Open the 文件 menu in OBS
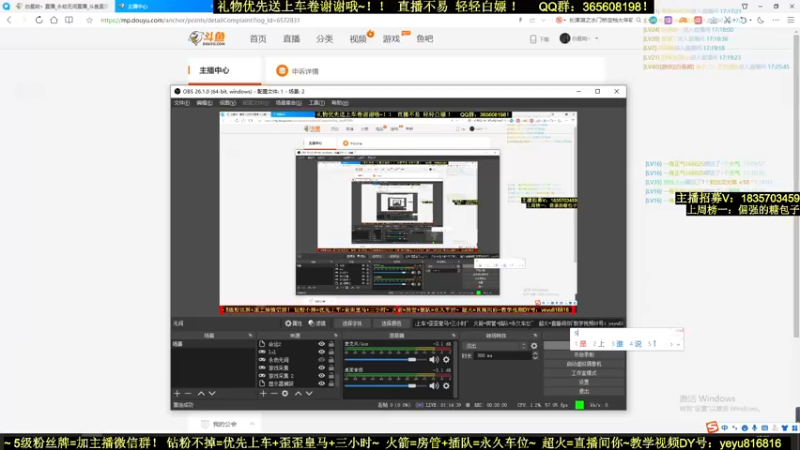 (x=182, y=103)
